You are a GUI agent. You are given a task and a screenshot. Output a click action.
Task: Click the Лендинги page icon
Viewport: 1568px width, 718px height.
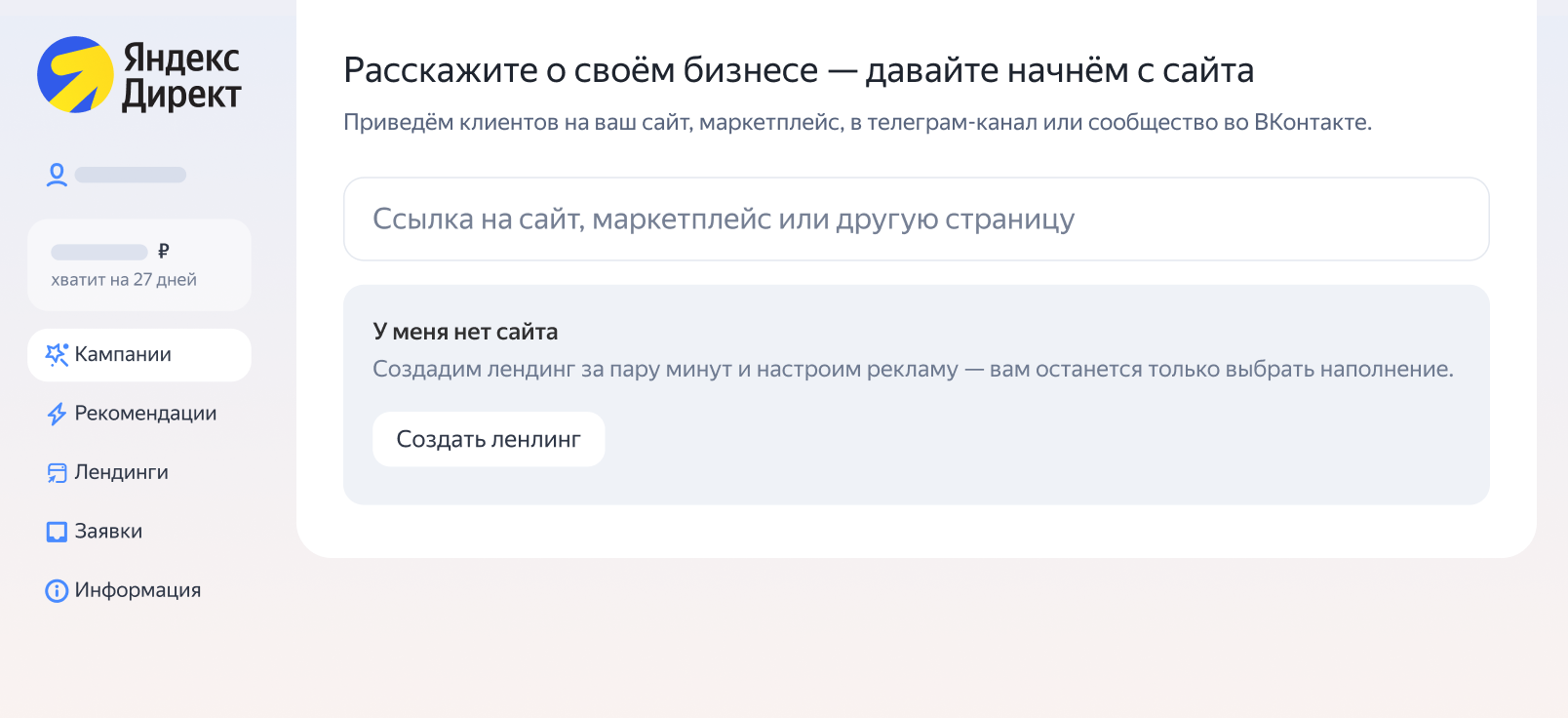pyautogui.click(x=57, y=473)
